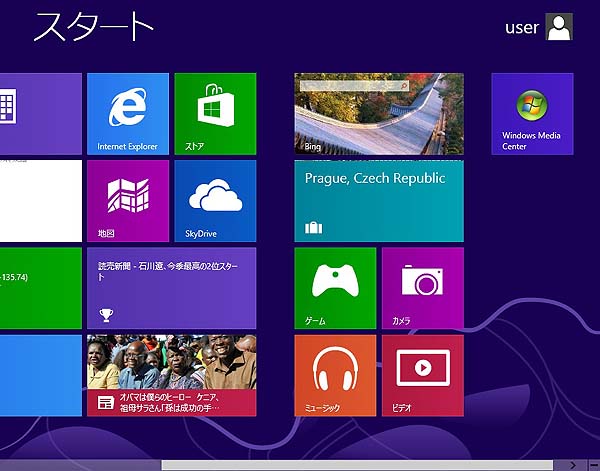The width and height of the screenshot is (600, 471).
Task: Click the user account name
Action: point(521,28)
